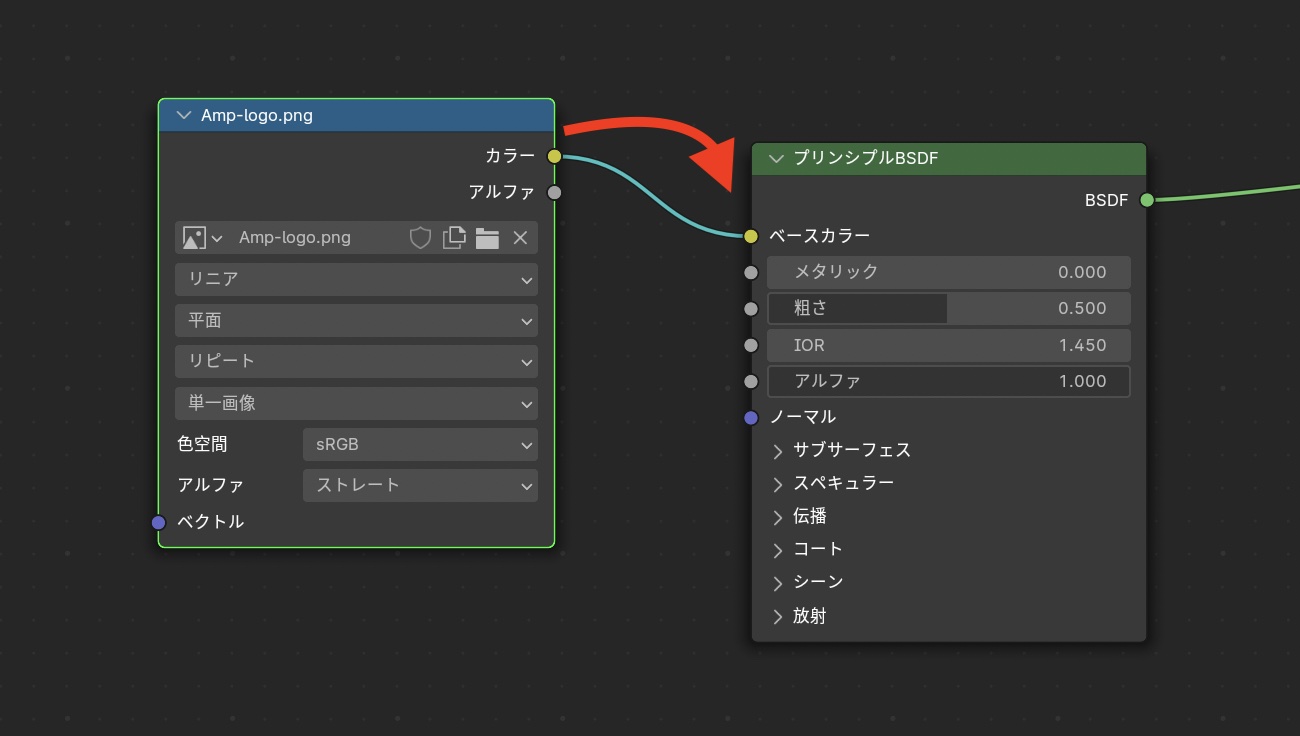Click the 粗さ roughness slider
Image resolution: width=1300 pixels, height=736 pixels.
click(x=948, y=308)
